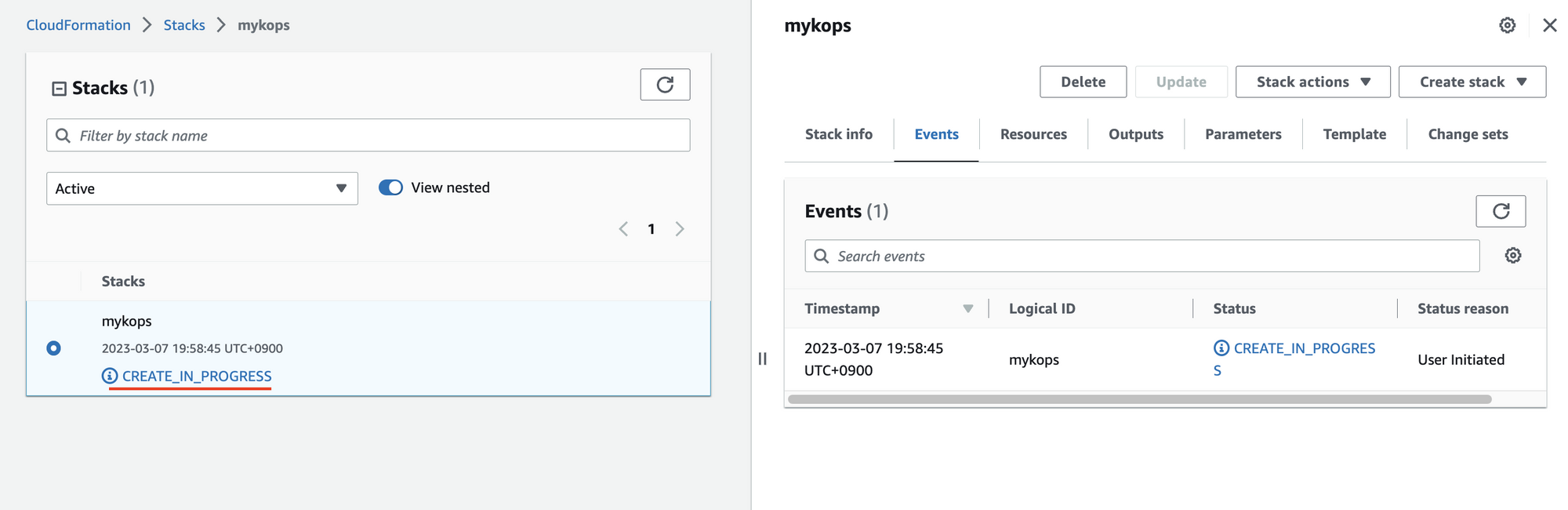Expand the Stack actions menu
1568x510 pixels.
coord(1312,82)
